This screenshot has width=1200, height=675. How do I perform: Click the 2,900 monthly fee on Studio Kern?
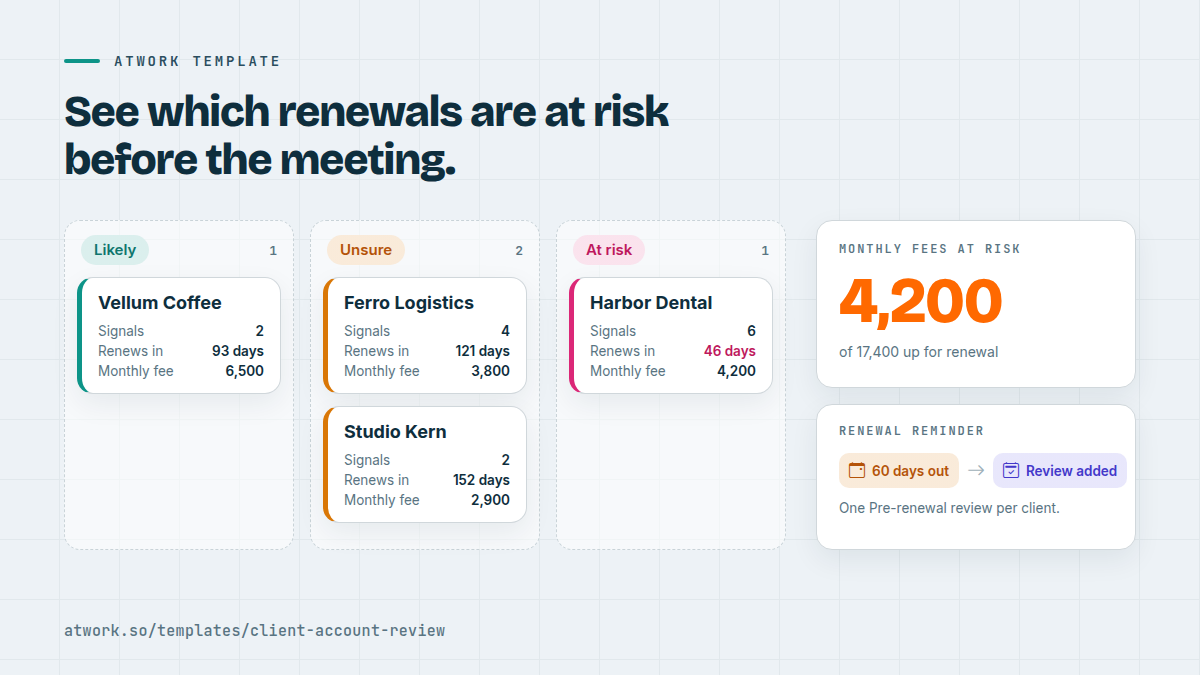click(x=491, y=500)
